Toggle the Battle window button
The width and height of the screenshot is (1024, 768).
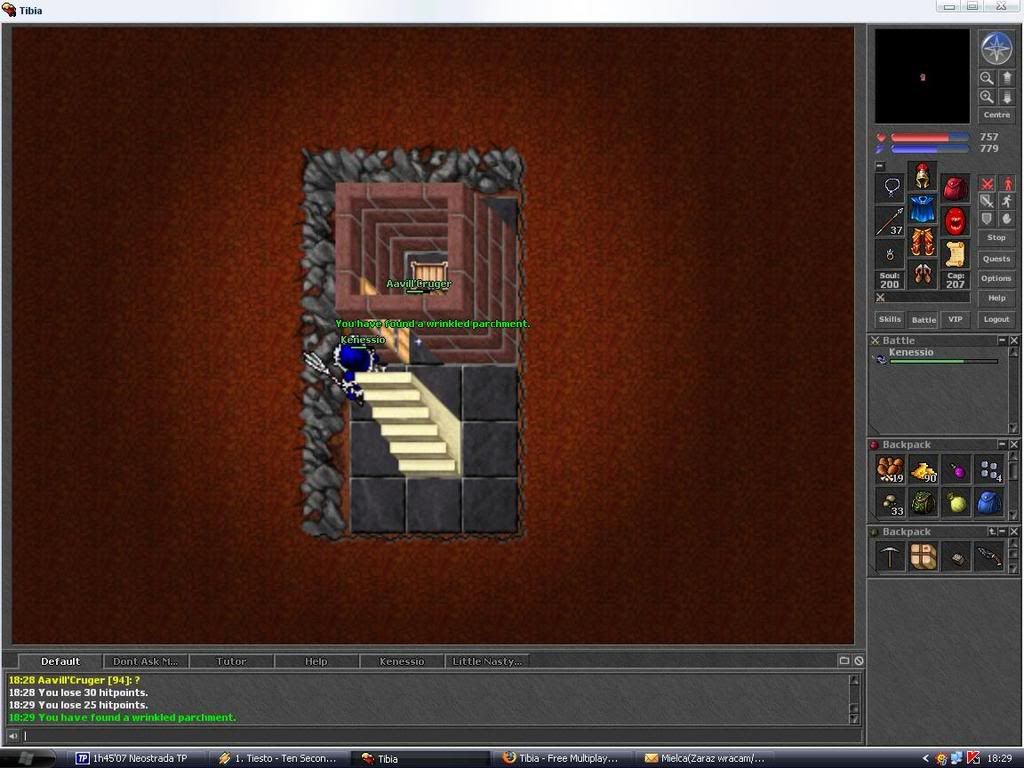coord(923,319)
